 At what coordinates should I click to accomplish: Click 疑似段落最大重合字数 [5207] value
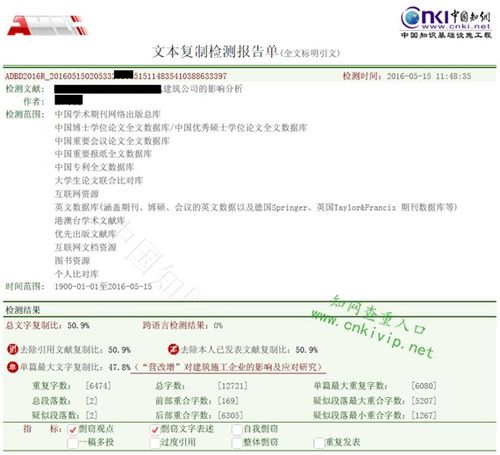click(x=424, y=400)
